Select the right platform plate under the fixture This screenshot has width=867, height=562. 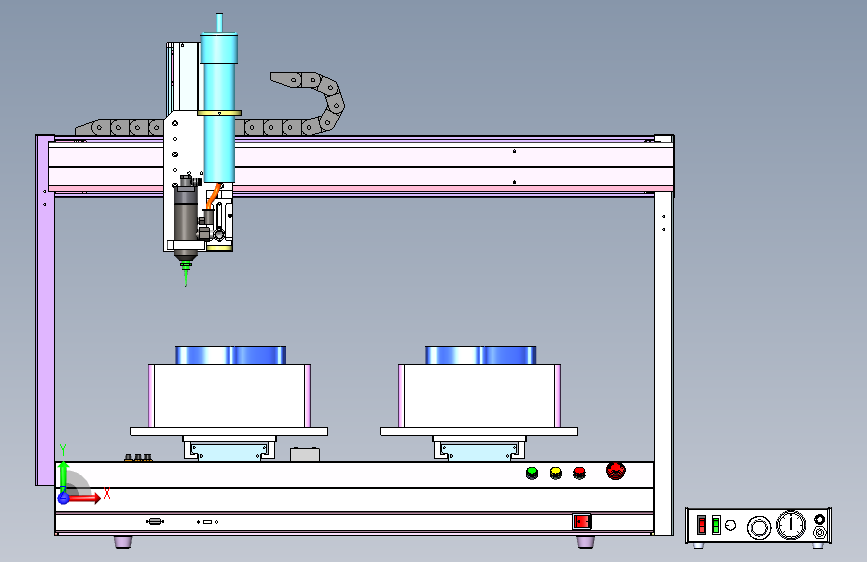[x=479, y=431]
